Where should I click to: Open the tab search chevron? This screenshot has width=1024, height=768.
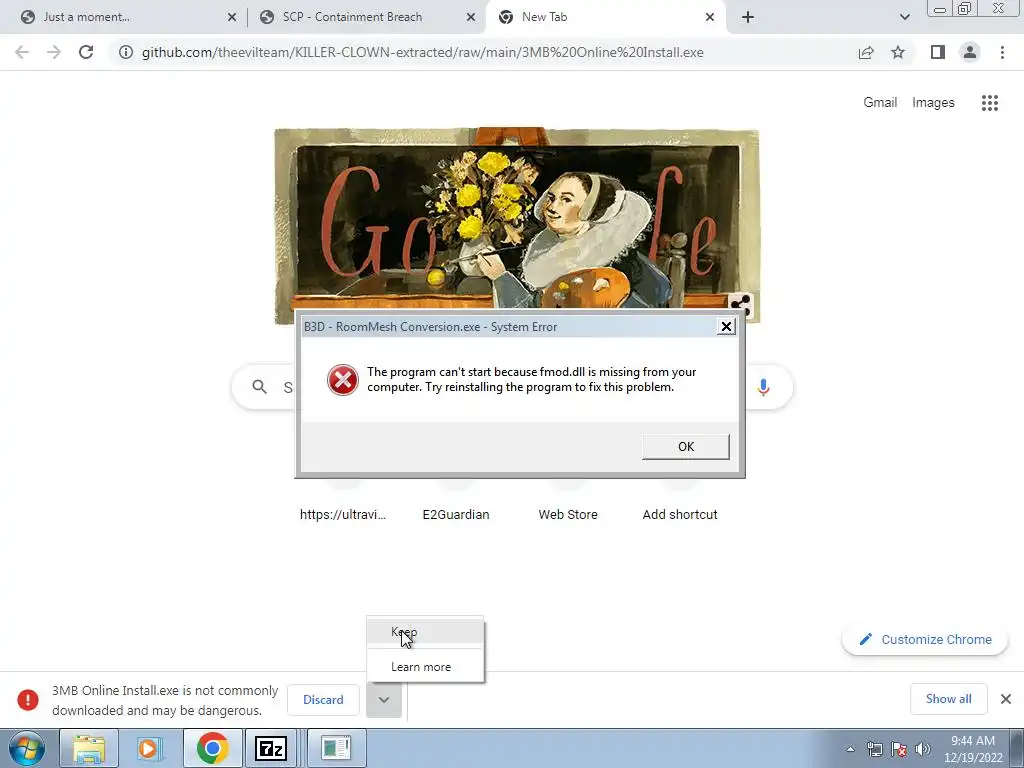click(x=904, y=17)
